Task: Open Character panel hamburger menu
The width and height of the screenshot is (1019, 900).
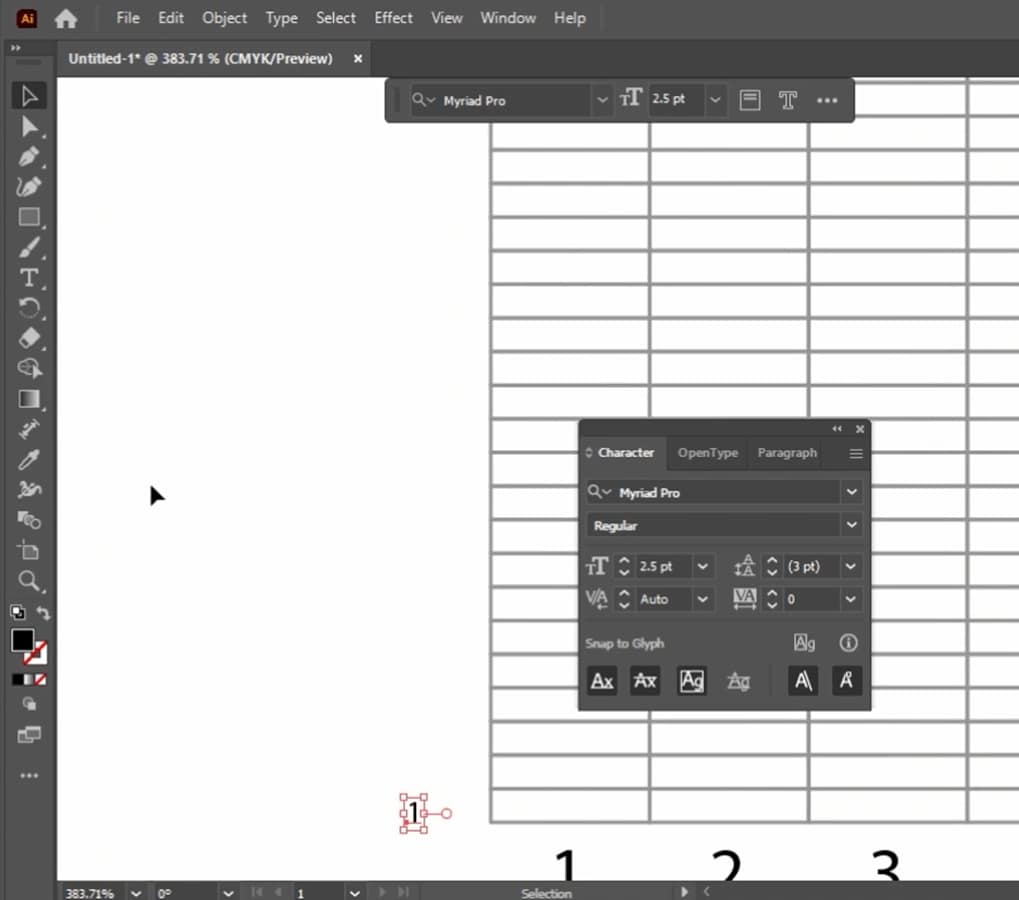Action: (x=856, y=453)
